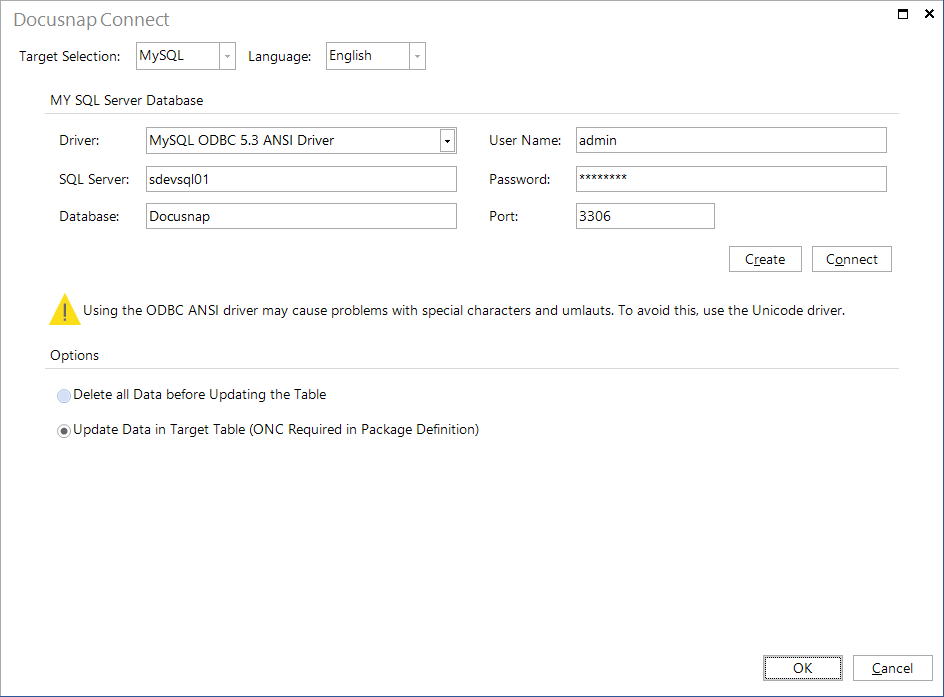
Task: Click the Password label
Action: point(520,179)
